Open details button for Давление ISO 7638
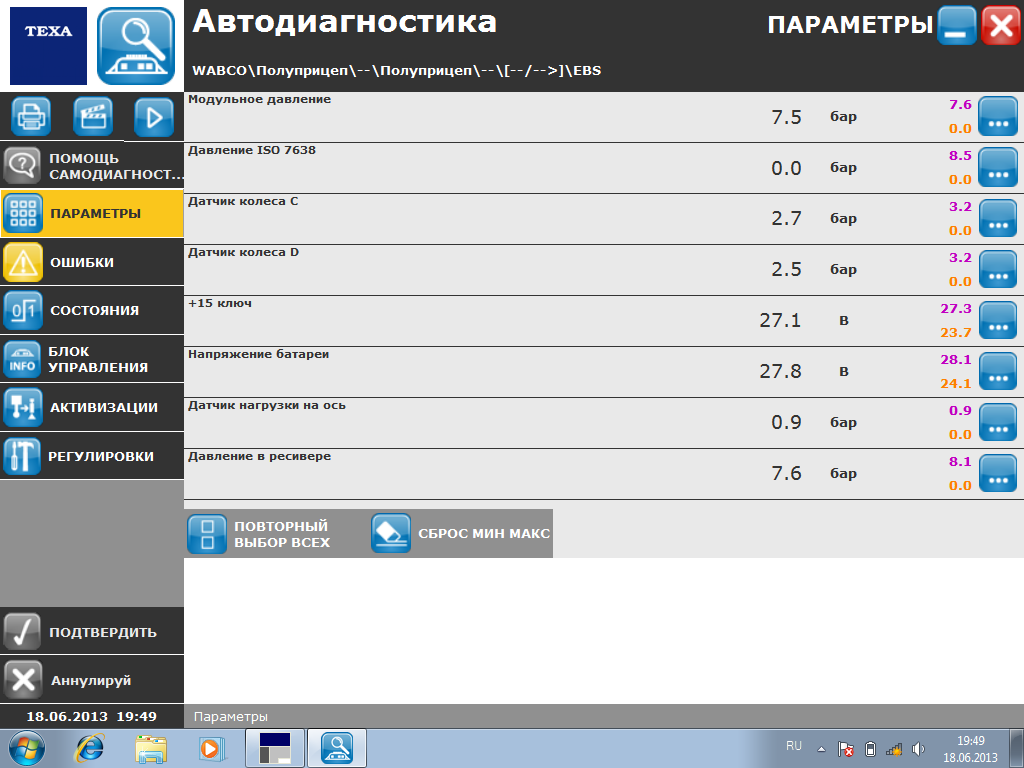Image resolution: width=1024 pixels, height=768 pixels. click(x=998, y=167)
